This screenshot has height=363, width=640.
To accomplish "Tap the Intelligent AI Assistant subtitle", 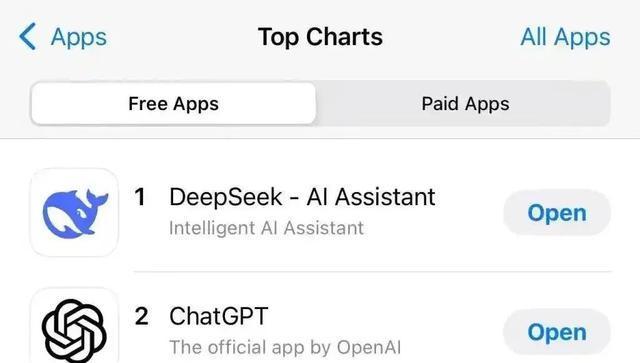I will coord(266,228).
